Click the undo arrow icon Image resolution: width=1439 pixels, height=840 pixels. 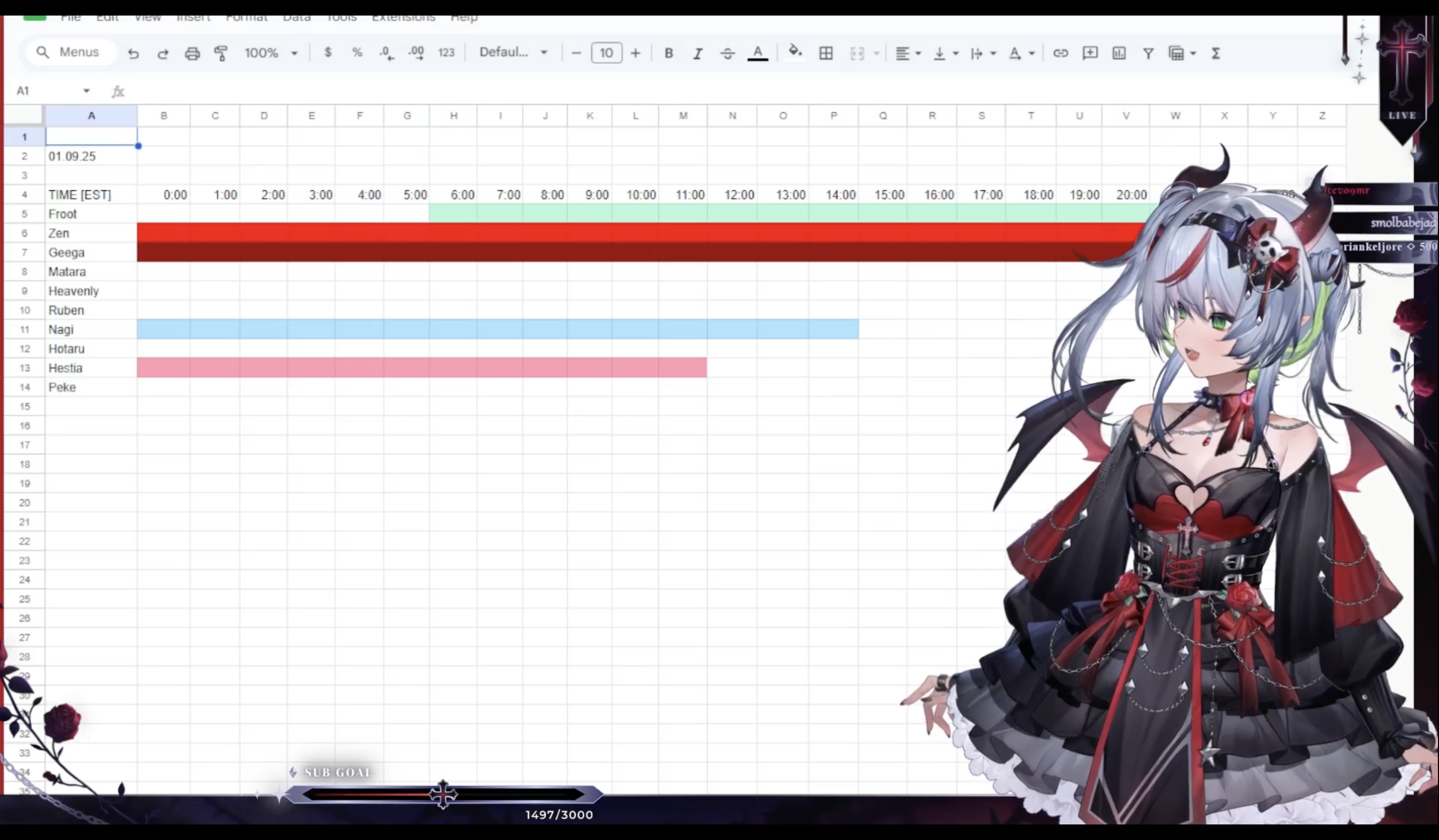(133, 53)
